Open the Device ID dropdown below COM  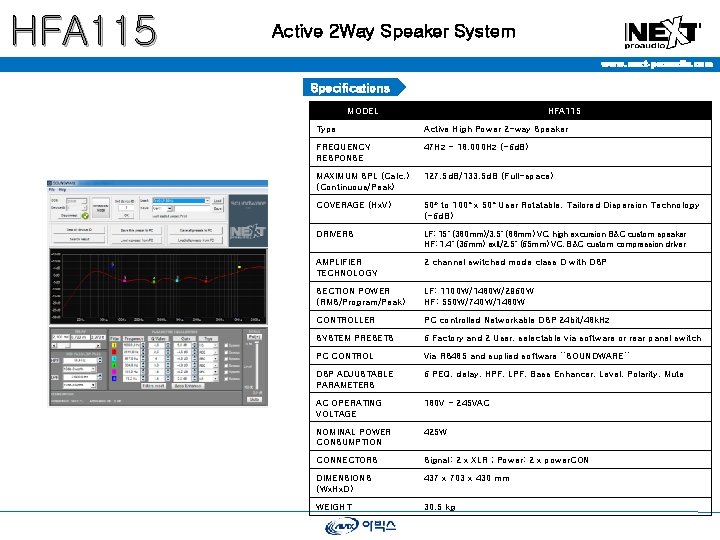[x=77, y=208]
